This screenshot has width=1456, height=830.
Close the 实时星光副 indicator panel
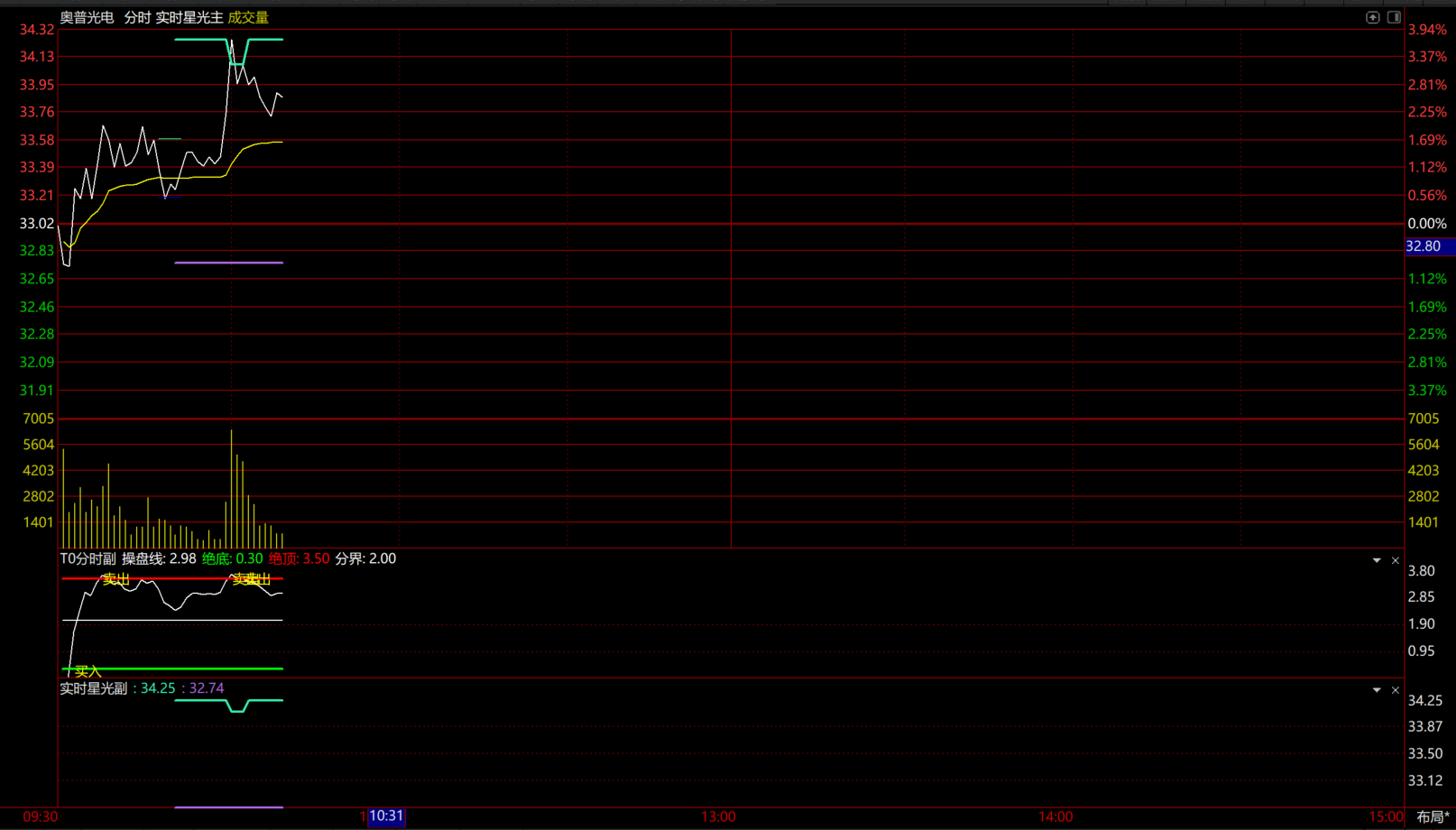tap(1396, 690)
